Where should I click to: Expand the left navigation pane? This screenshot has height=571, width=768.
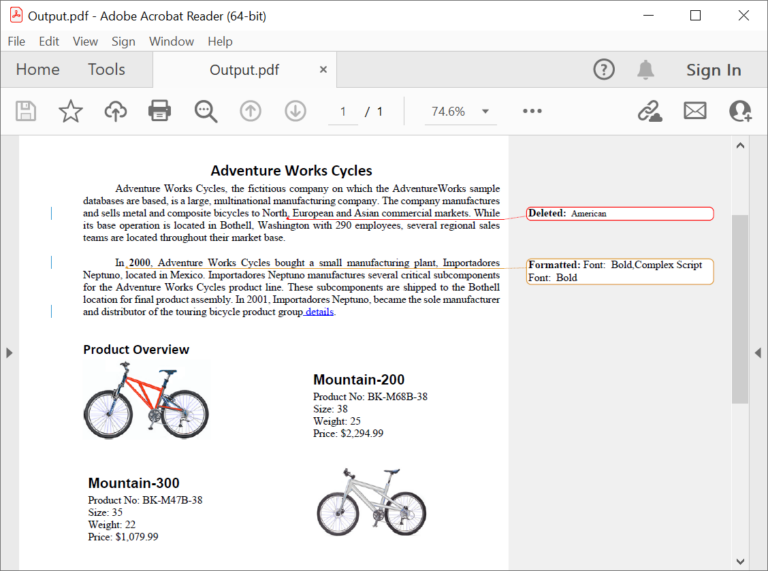tap(10, 352)
